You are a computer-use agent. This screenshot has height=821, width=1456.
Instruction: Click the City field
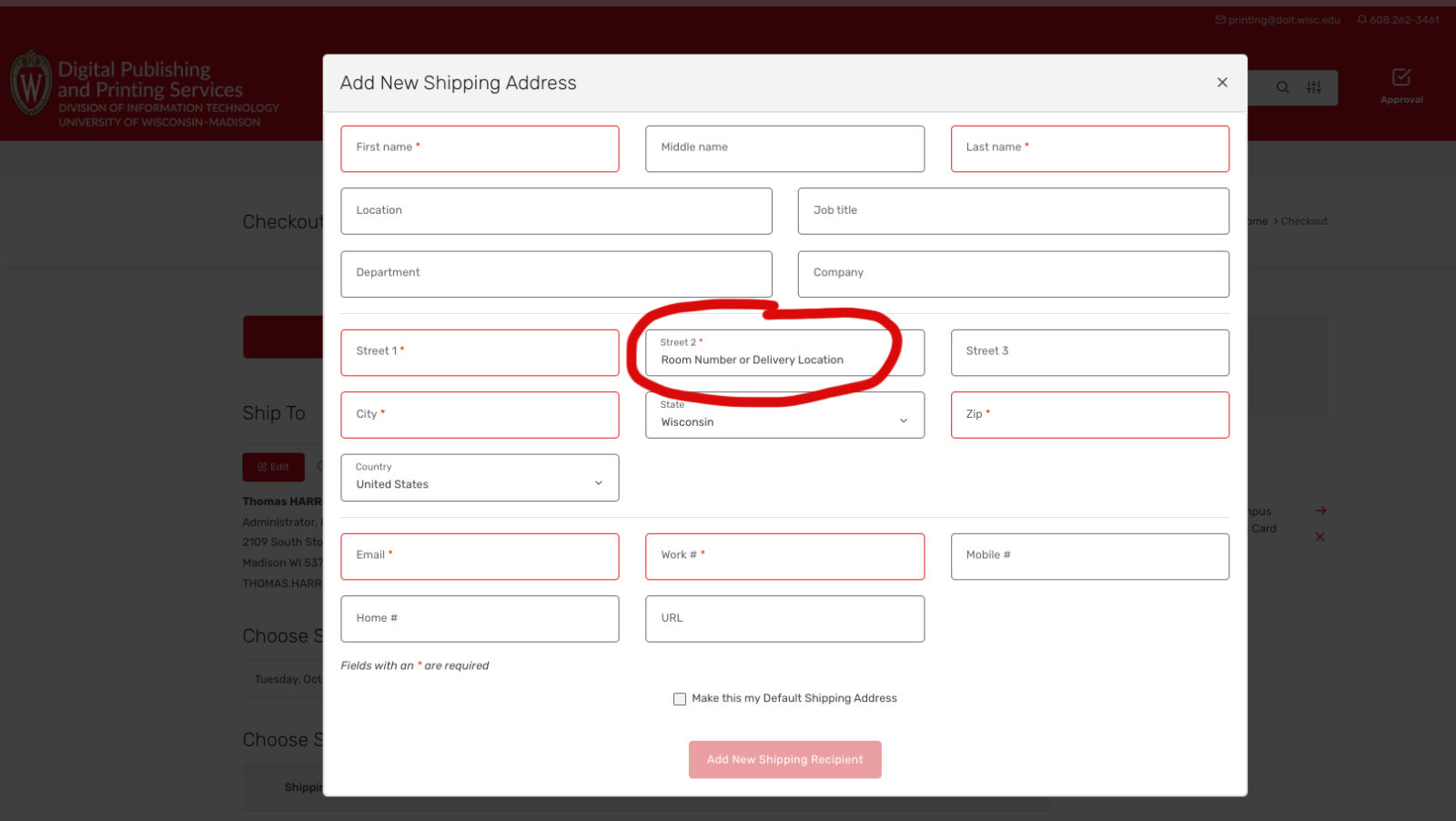point(480,415)
